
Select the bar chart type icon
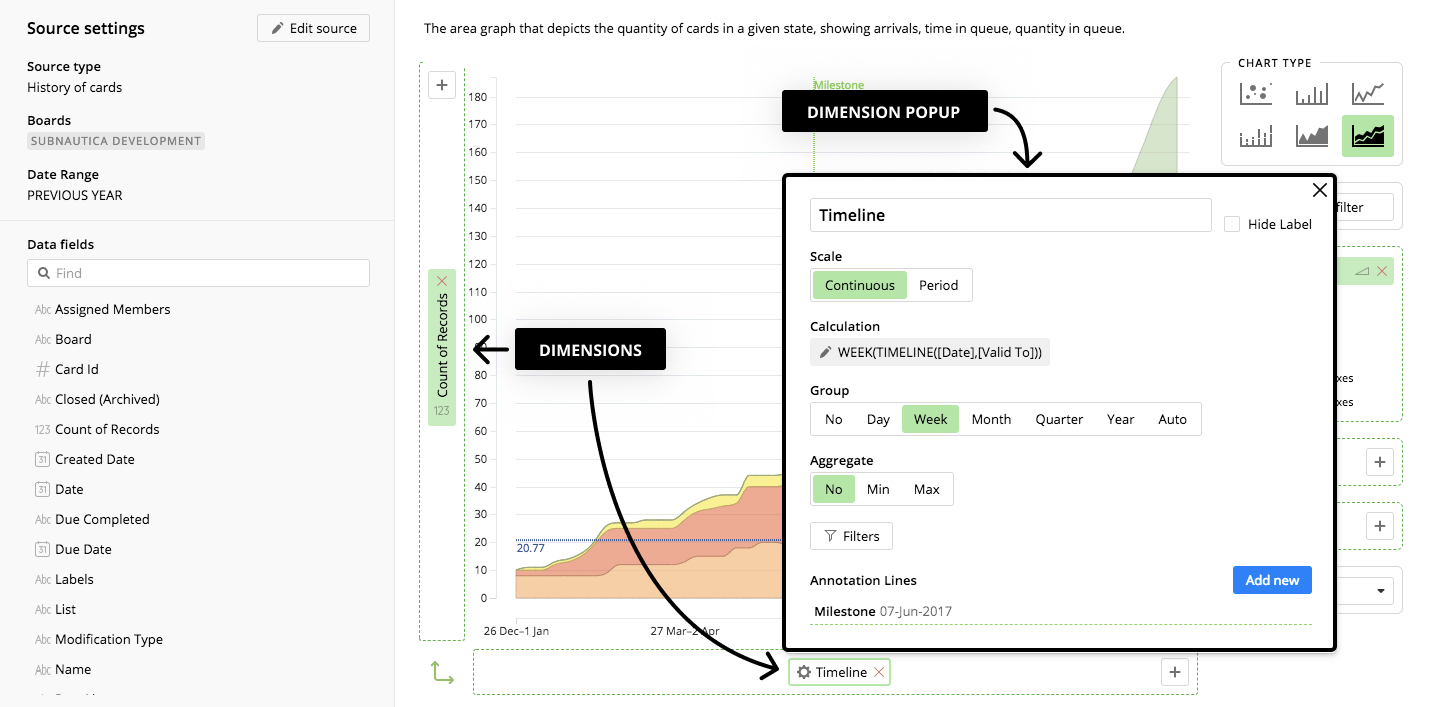[1311, 94]
